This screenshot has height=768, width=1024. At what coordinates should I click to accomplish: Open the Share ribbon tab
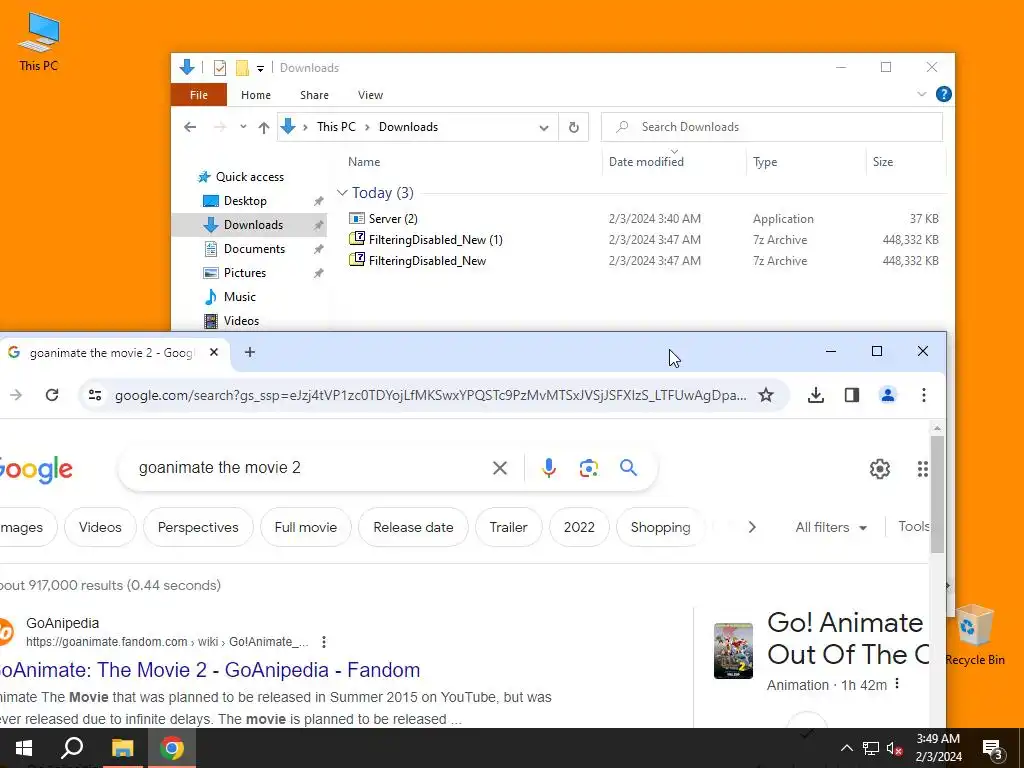pyautogui.click(x=314, y=95)
